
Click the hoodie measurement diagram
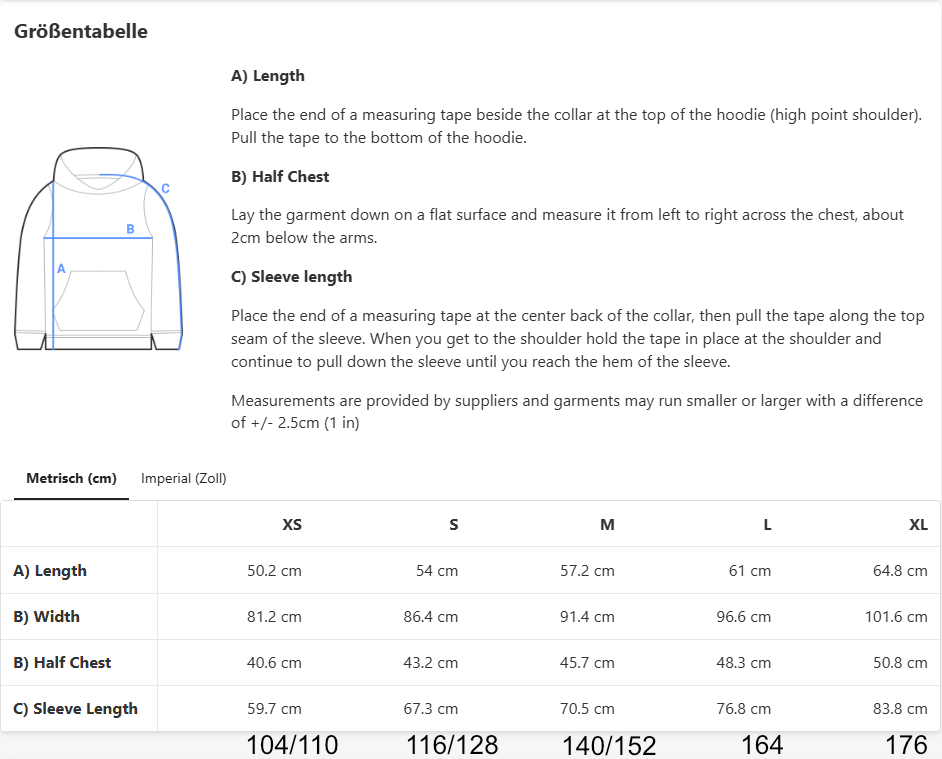tap(99, 249)
